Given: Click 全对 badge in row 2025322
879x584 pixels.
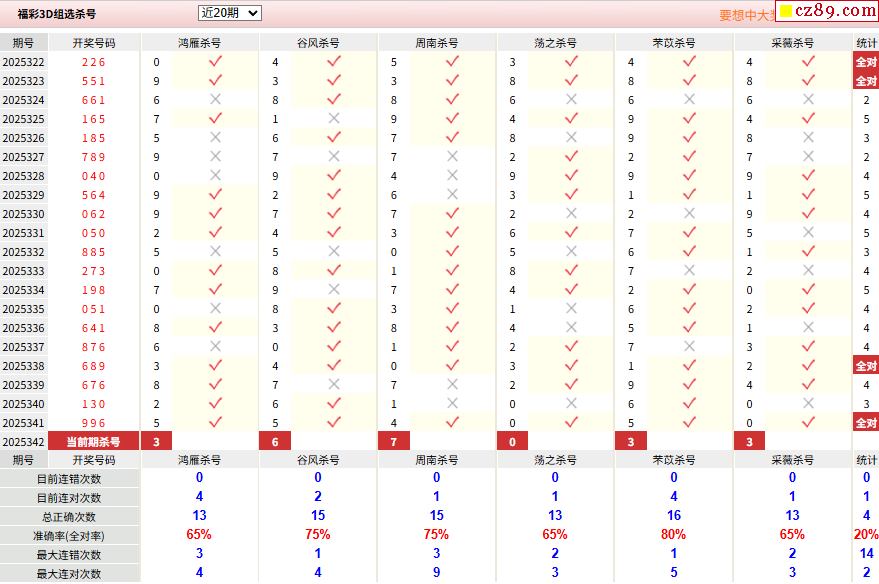Looking at the screenshot, I should (866, 62).
